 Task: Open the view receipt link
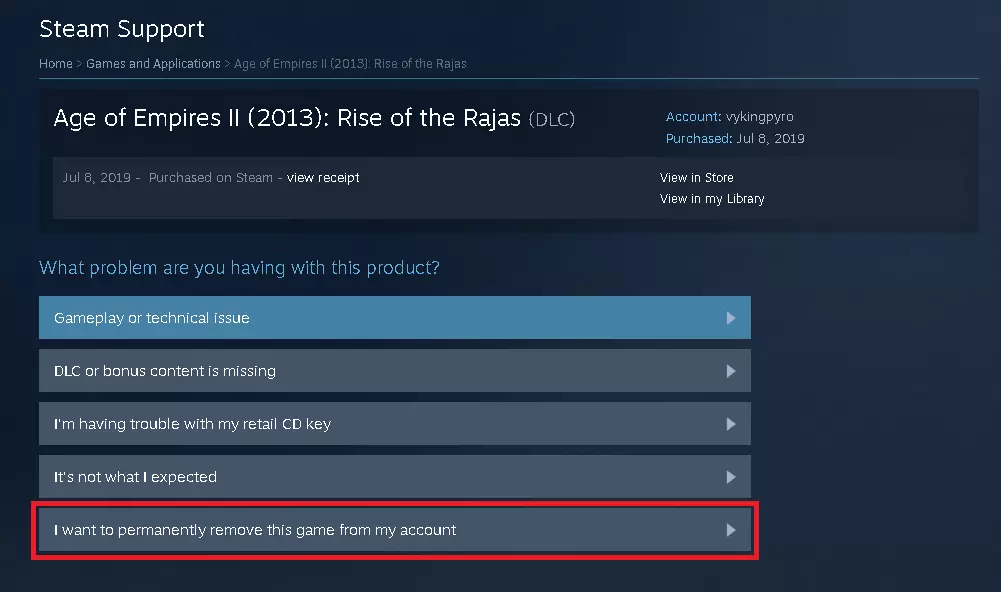pos(323,178)
